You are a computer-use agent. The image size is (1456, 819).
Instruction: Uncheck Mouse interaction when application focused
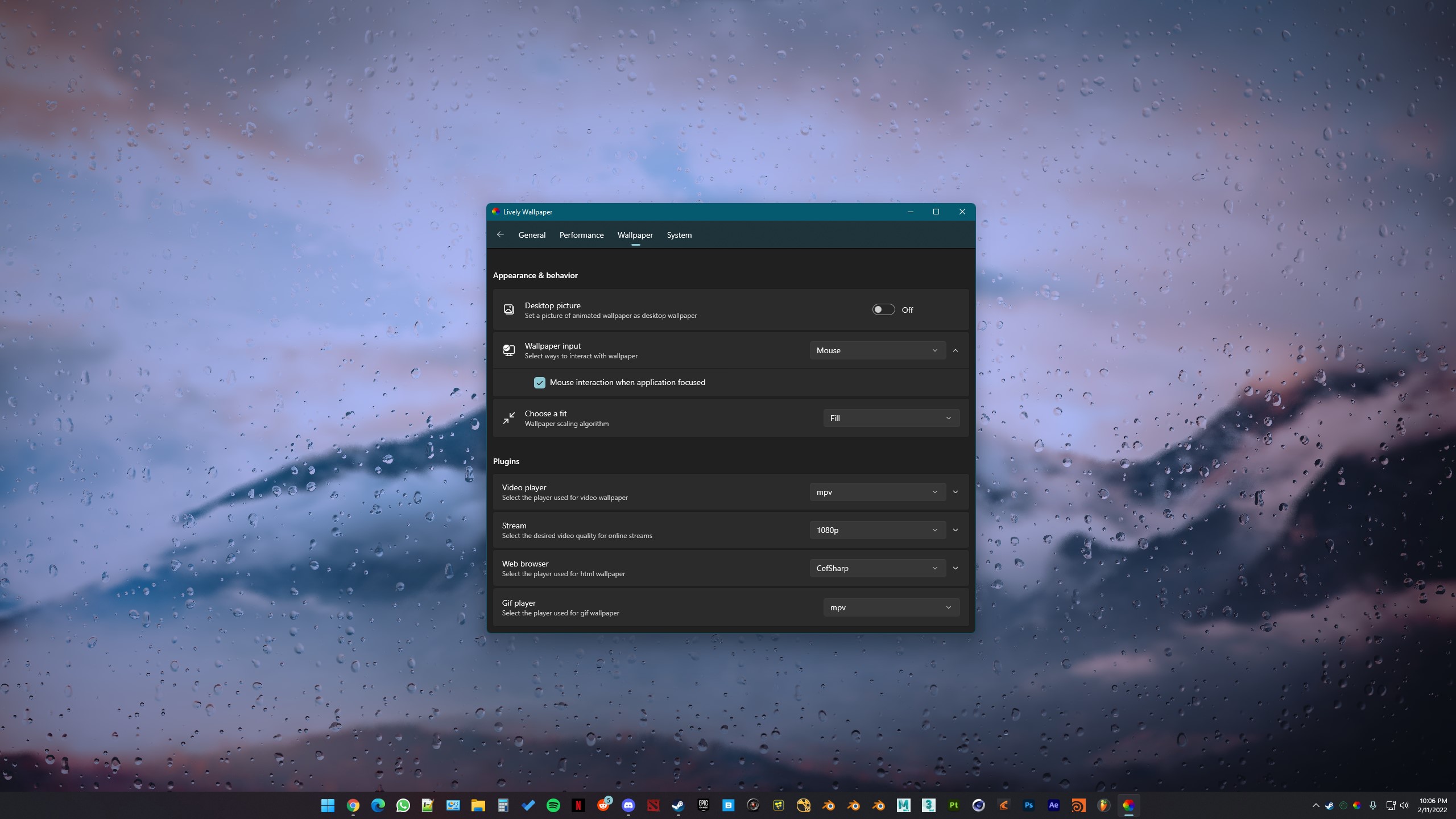pyautogui.click(x=539, y=382)
